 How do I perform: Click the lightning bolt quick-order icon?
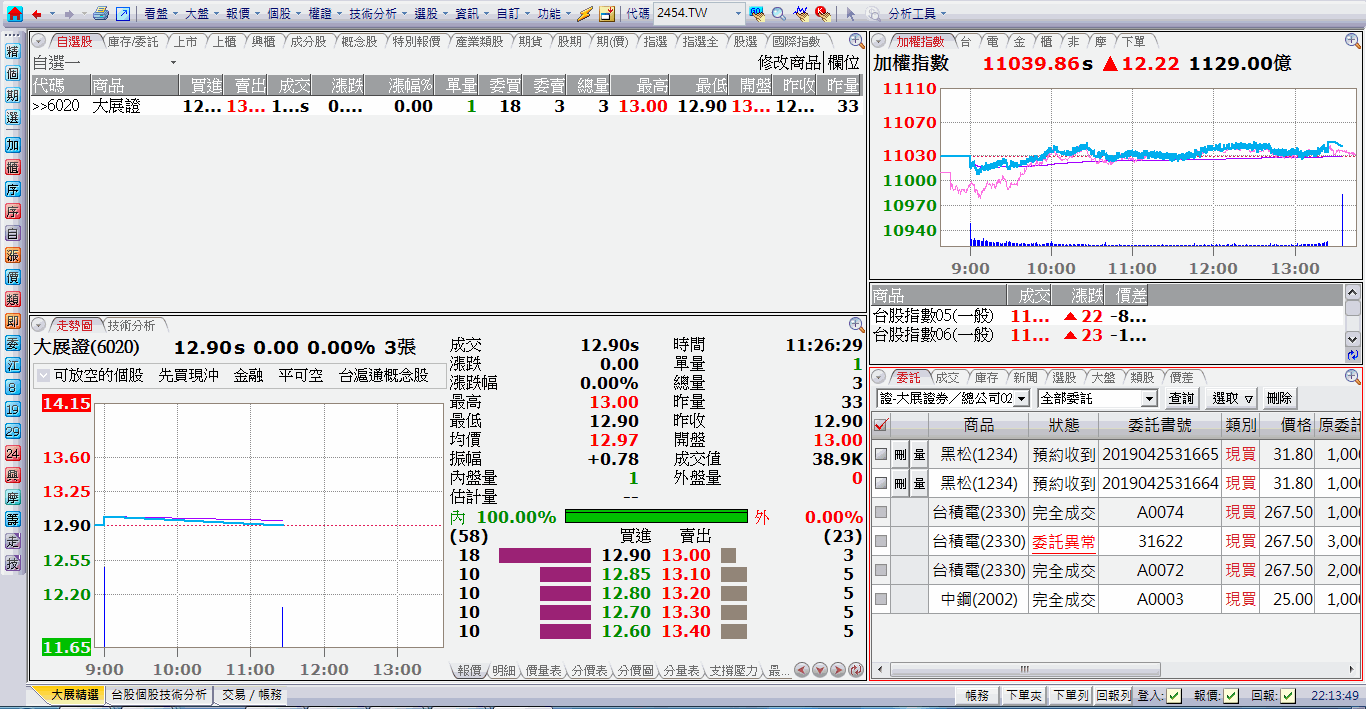tap(585, 14)
